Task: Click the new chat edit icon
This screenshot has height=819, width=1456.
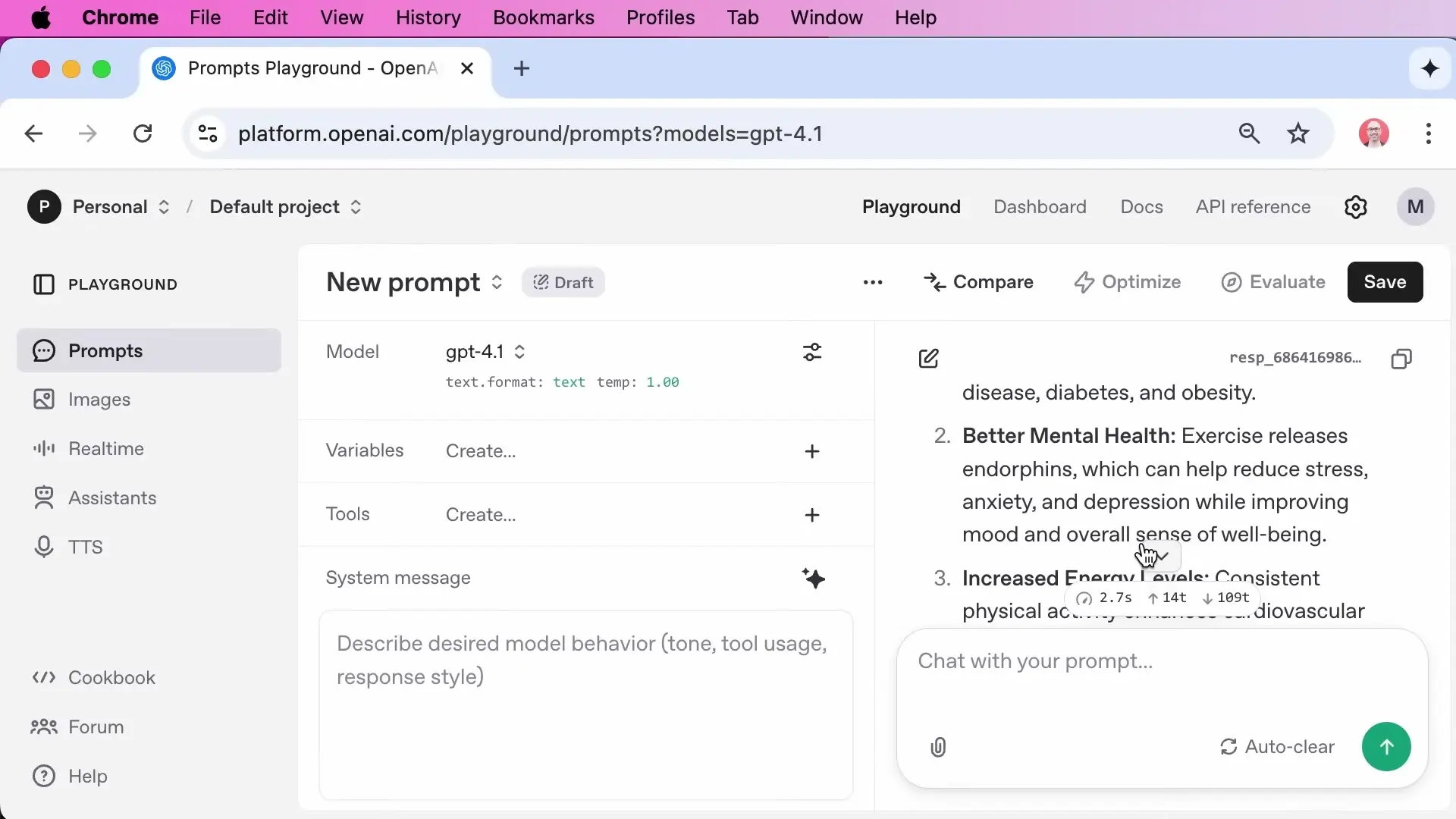Action: pyautogui.click(x=928, y=359)
